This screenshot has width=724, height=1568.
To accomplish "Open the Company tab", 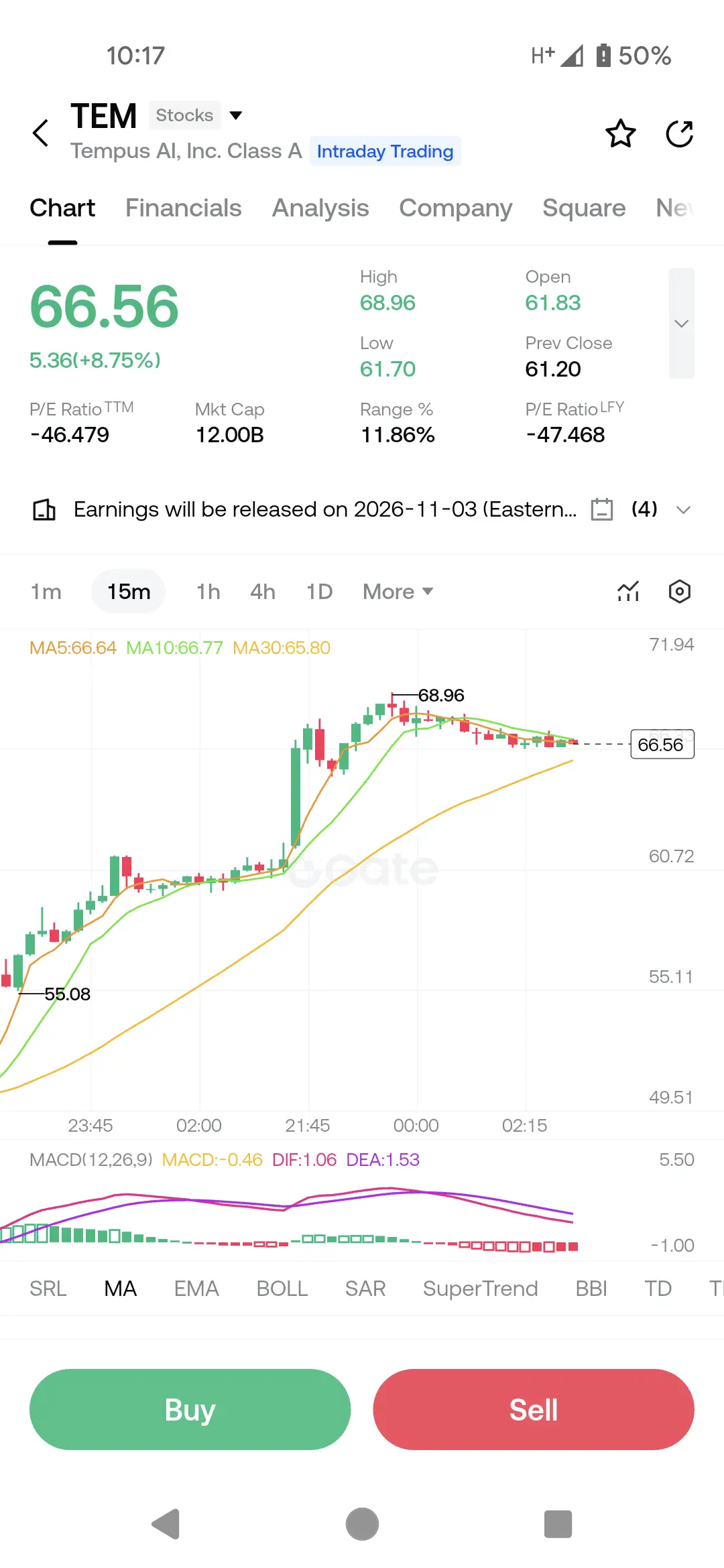I will coord(456,208).
